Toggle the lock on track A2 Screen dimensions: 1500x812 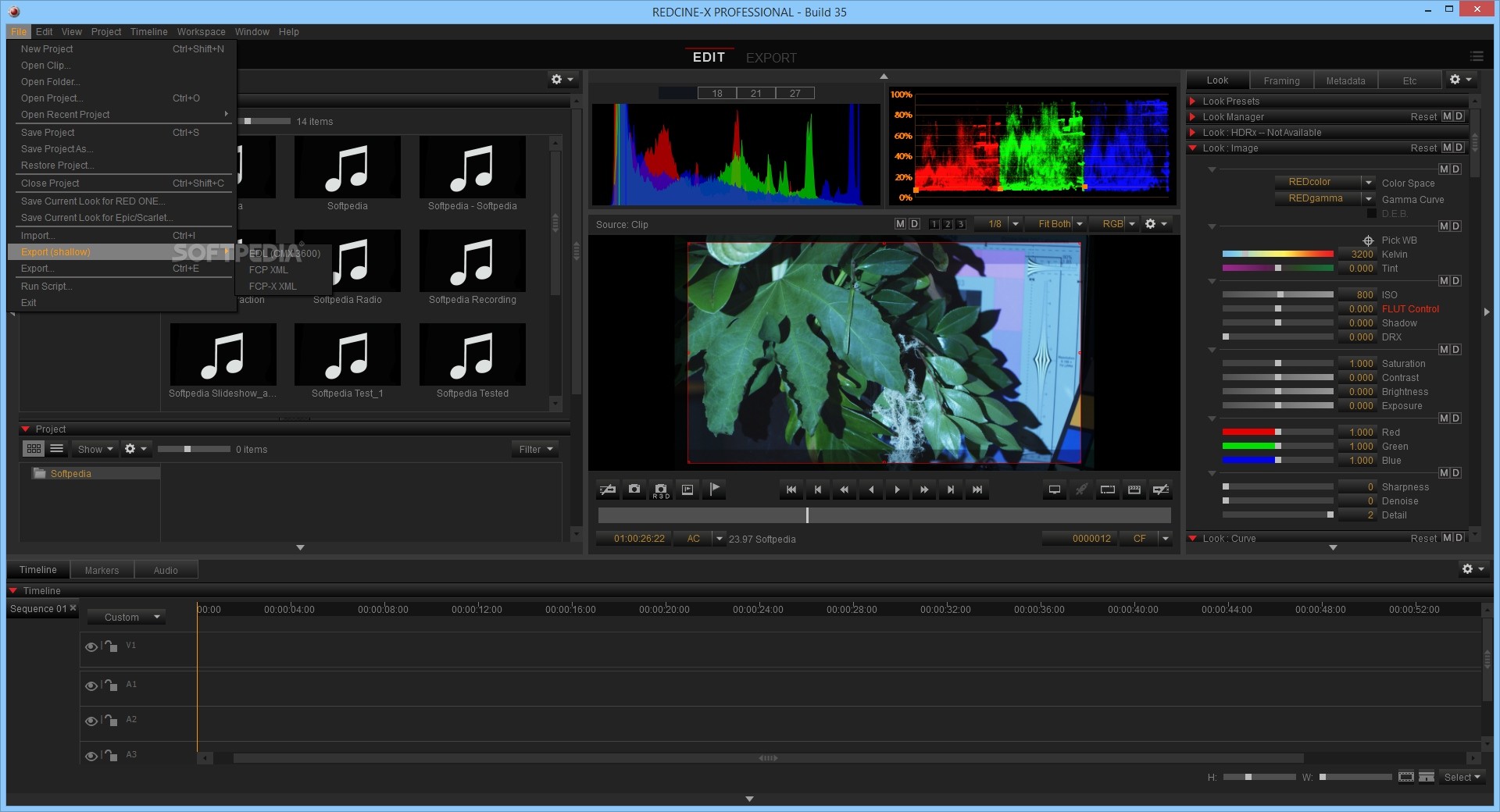point(112,720)
